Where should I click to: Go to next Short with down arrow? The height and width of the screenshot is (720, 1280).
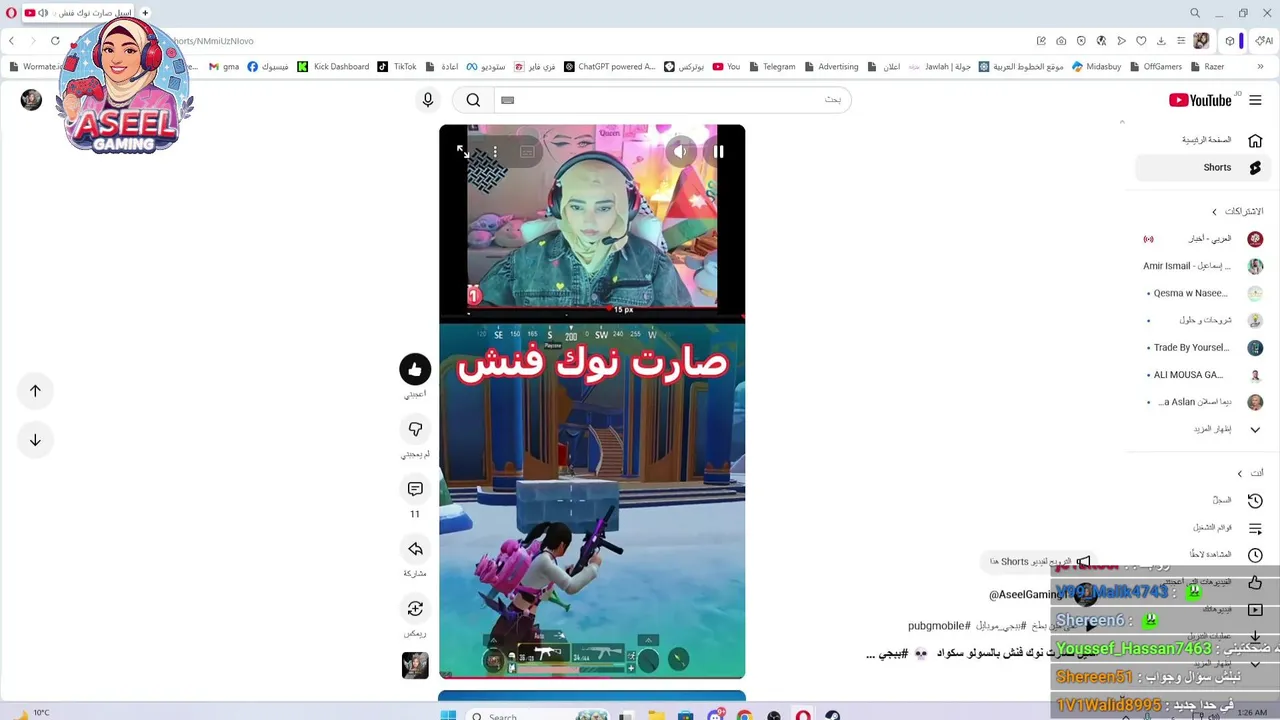pyautogui.click(x=35, y=440)
